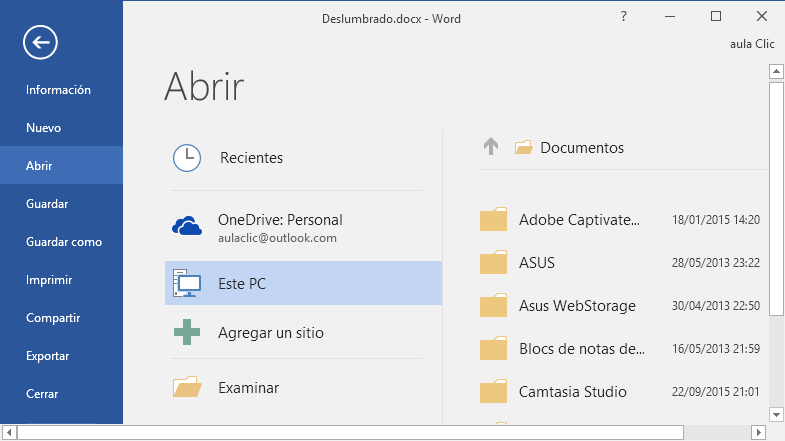Click the aulaclic@outlook.com email text
The width and height of the screenshot is (785, 441).
(277, 238)
